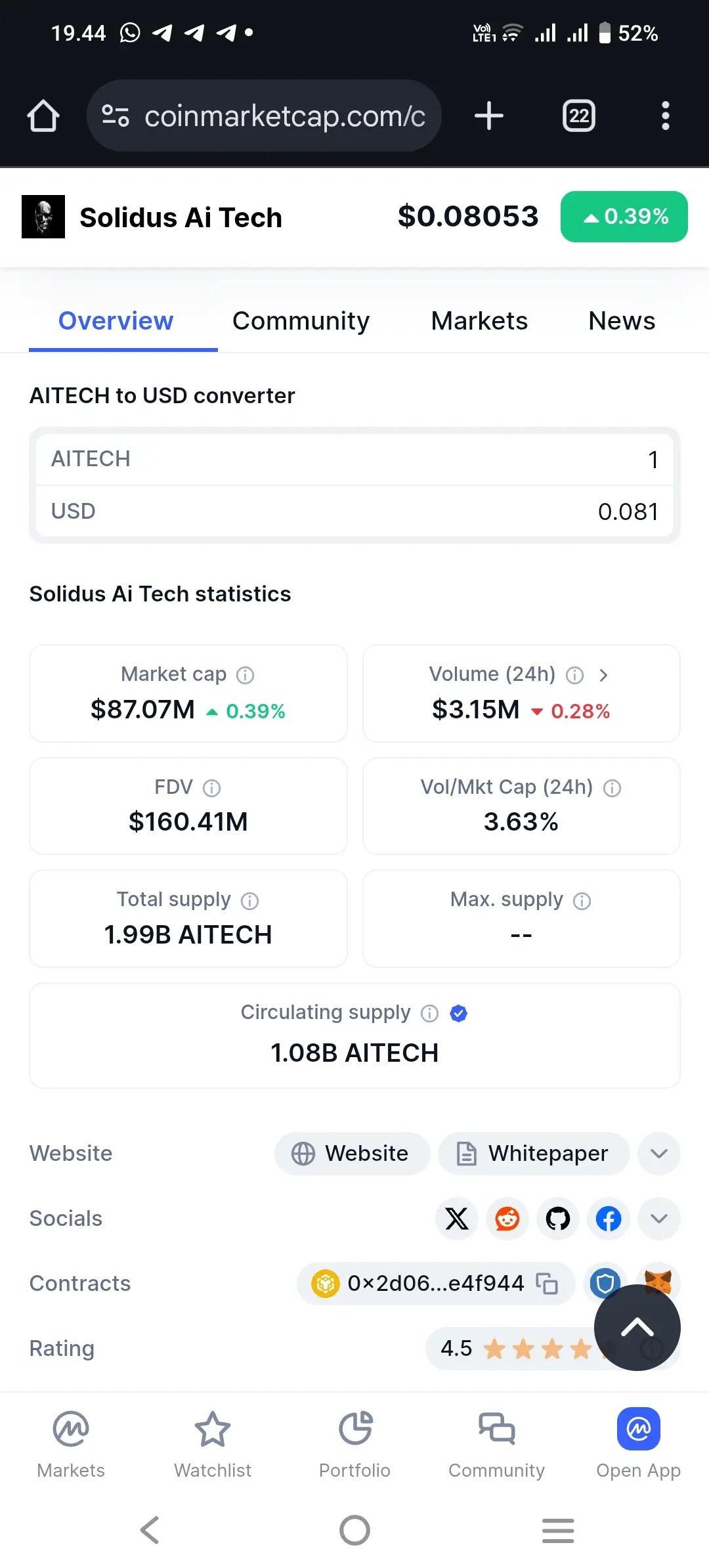The width and height of the screenshot is (709, 1568).
Task: Tap the Market cap info icon
Action: (x=246, y=675)
